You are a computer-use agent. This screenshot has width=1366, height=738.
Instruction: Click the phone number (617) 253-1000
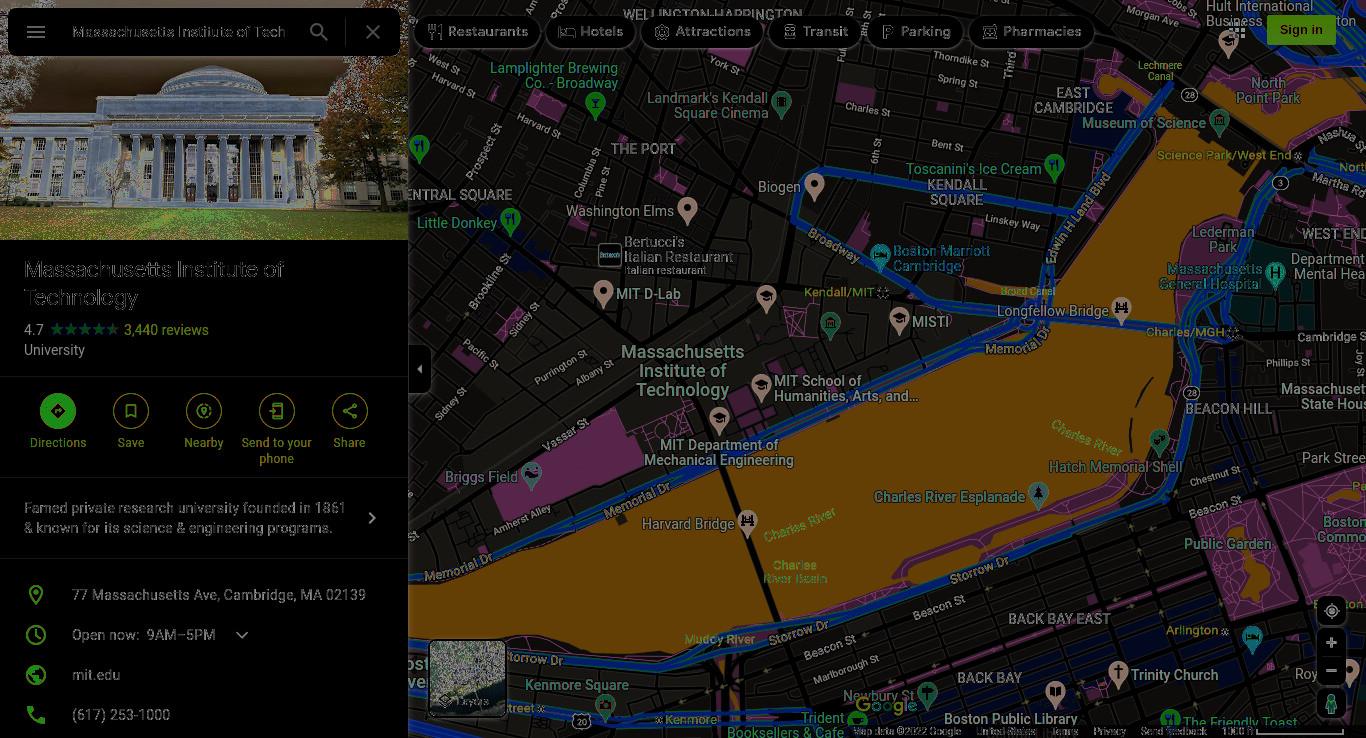[121, 715]
